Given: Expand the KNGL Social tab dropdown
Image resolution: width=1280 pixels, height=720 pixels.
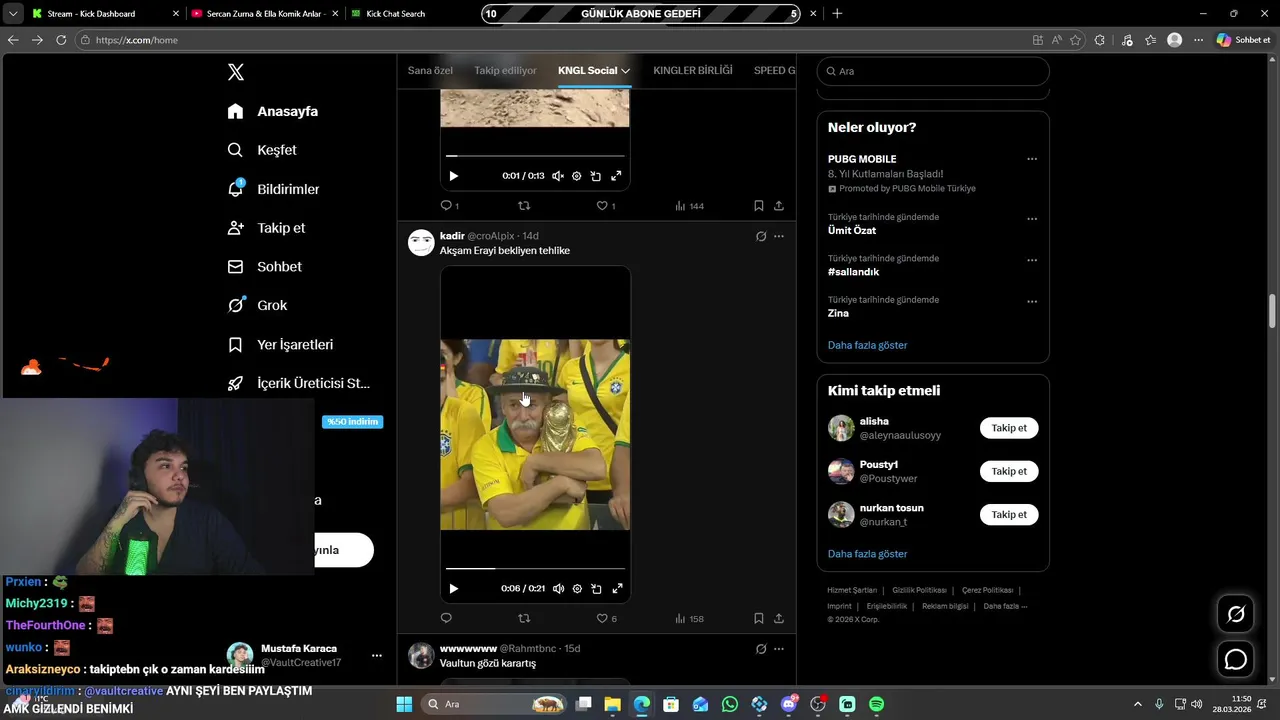Looking at the screenshot, I should coord(625,71).
